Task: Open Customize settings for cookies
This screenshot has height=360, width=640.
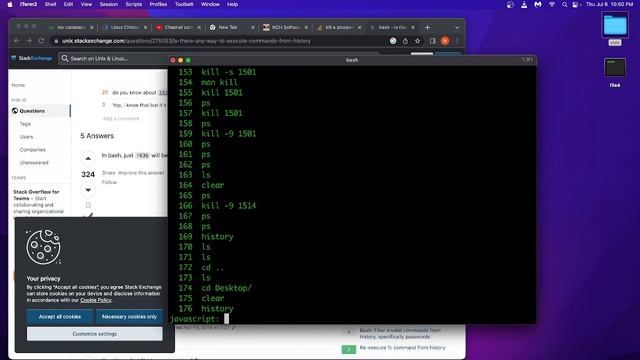Action: pos(95,334)
